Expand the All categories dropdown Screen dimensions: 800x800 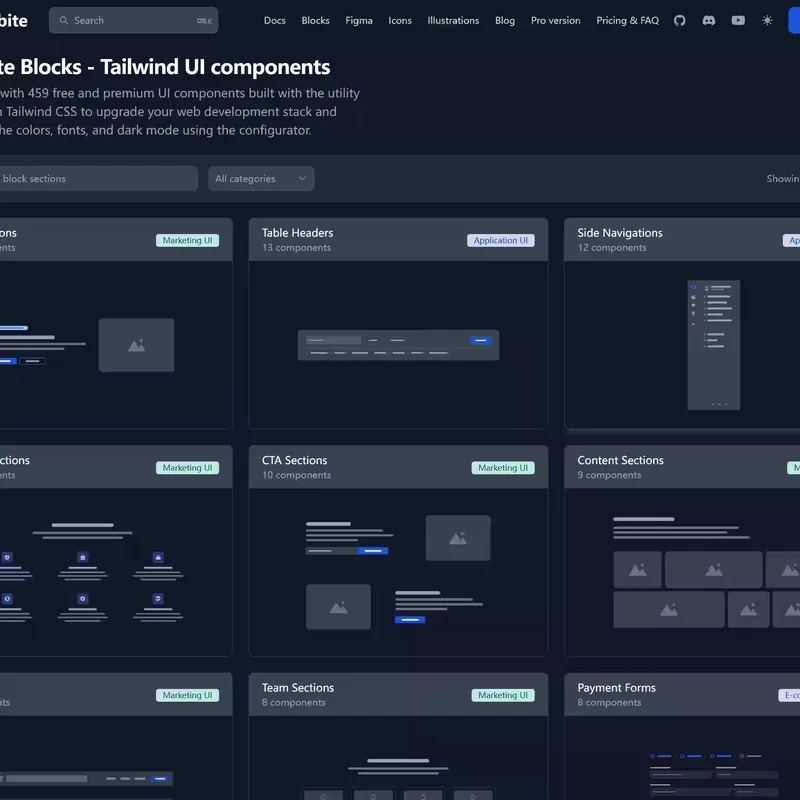(x=261, y=179)
